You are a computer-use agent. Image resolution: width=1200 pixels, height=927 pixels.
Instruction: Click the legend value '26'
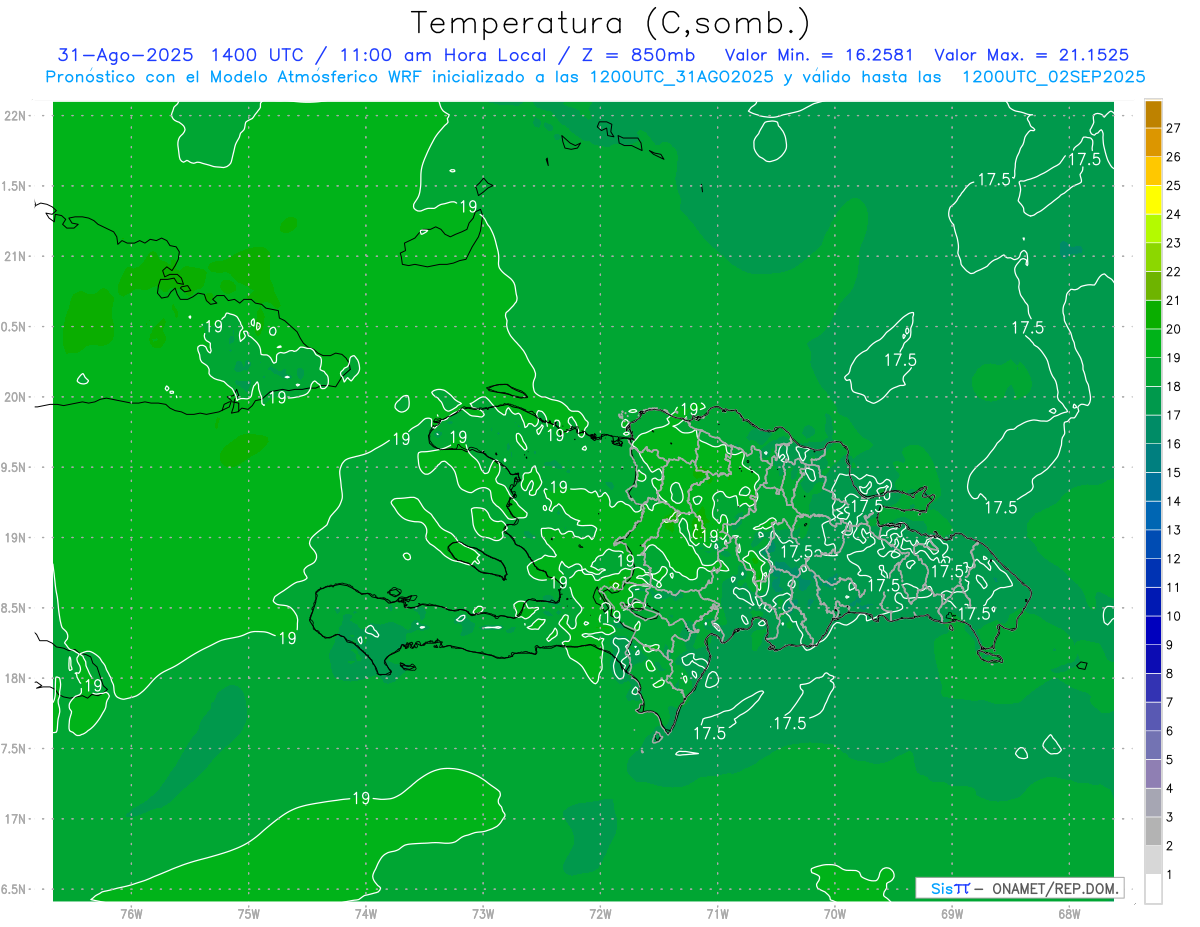coord(1174,156)
